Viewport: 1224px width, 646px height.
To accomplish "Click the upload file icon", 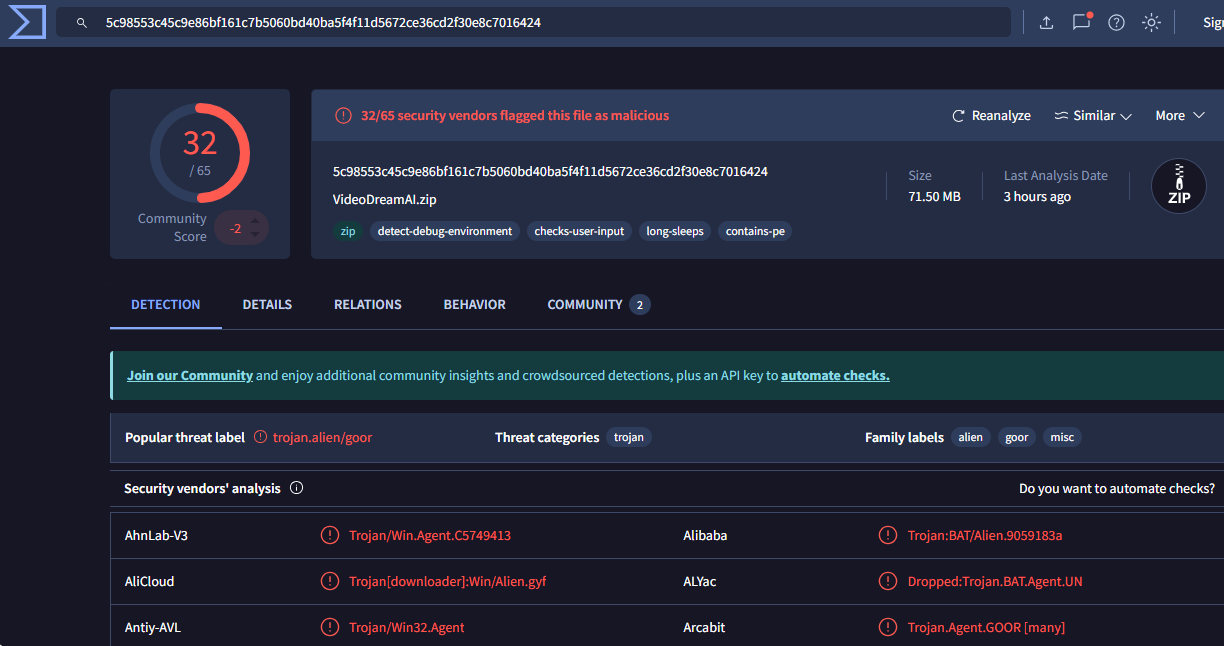I will coord(1046,22).
